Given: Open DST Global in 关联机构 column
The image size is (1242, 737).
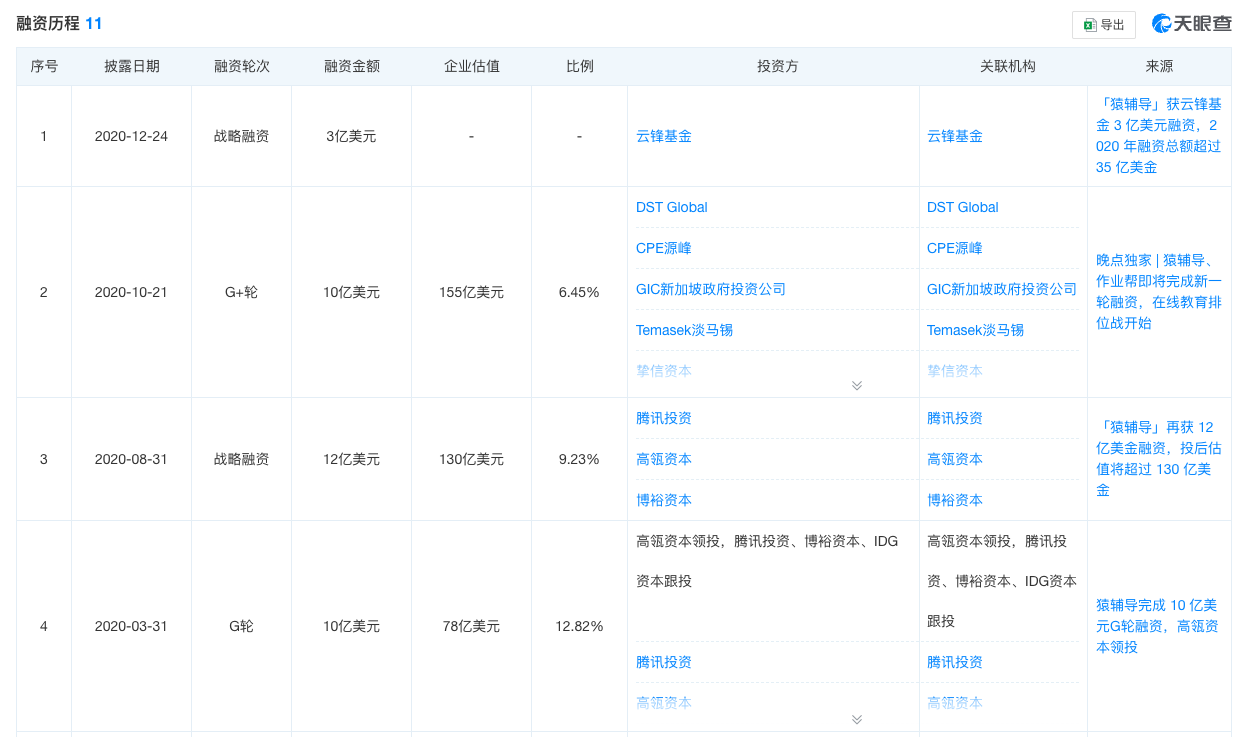Looking at the screenshot, I should click(963, 207).
